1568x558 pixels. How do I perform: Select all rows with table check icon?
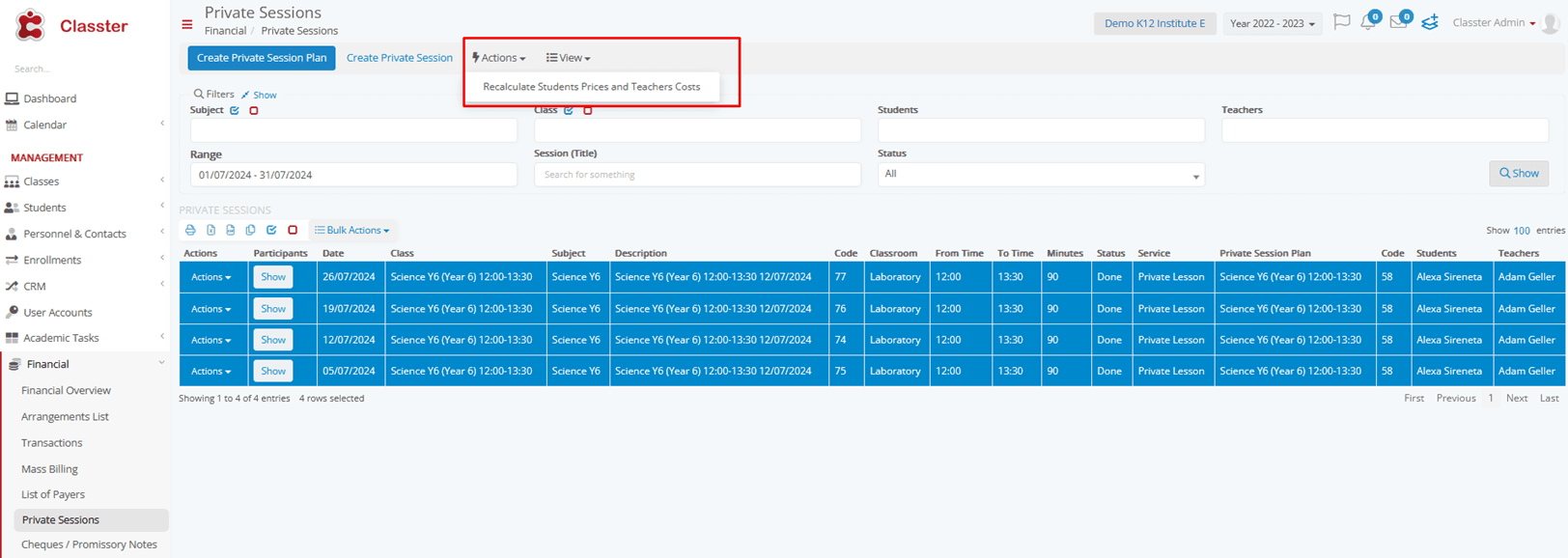[271, 230]
